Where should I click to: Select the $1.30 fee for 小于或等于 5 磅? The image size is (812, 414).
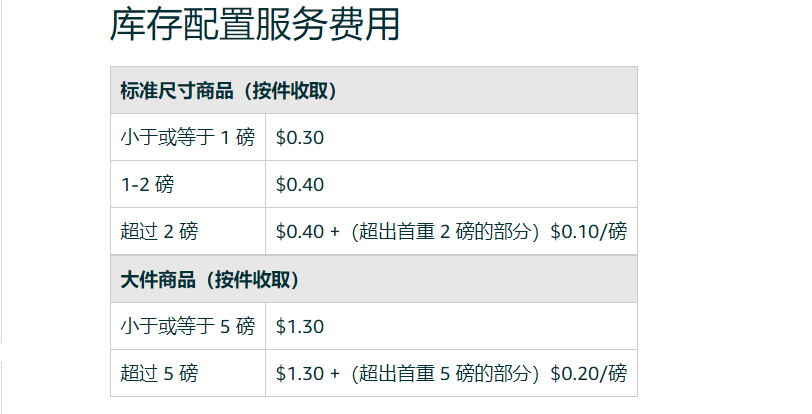(300, 326)
